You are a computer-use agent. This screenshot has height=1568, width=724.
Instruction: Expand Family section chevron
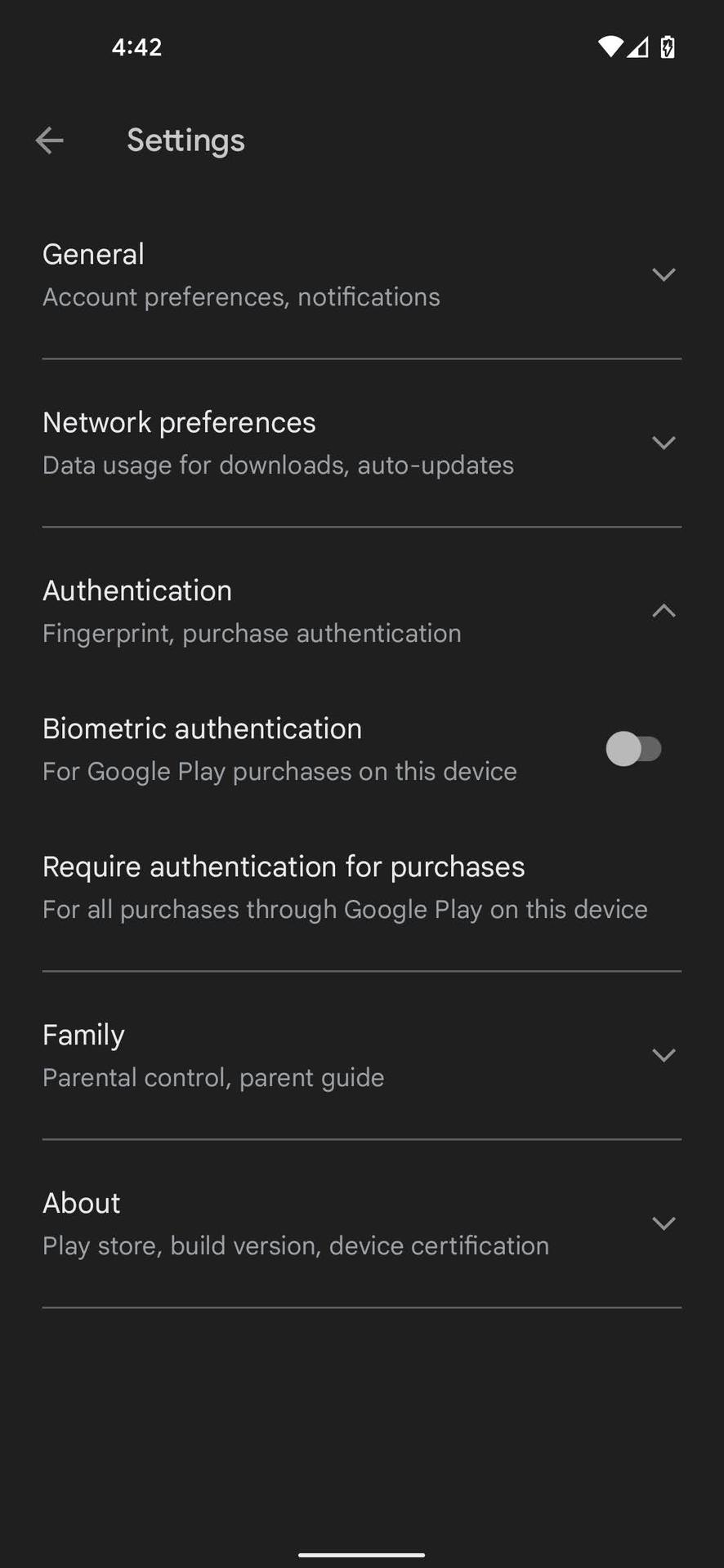[x=664, y=1055]
